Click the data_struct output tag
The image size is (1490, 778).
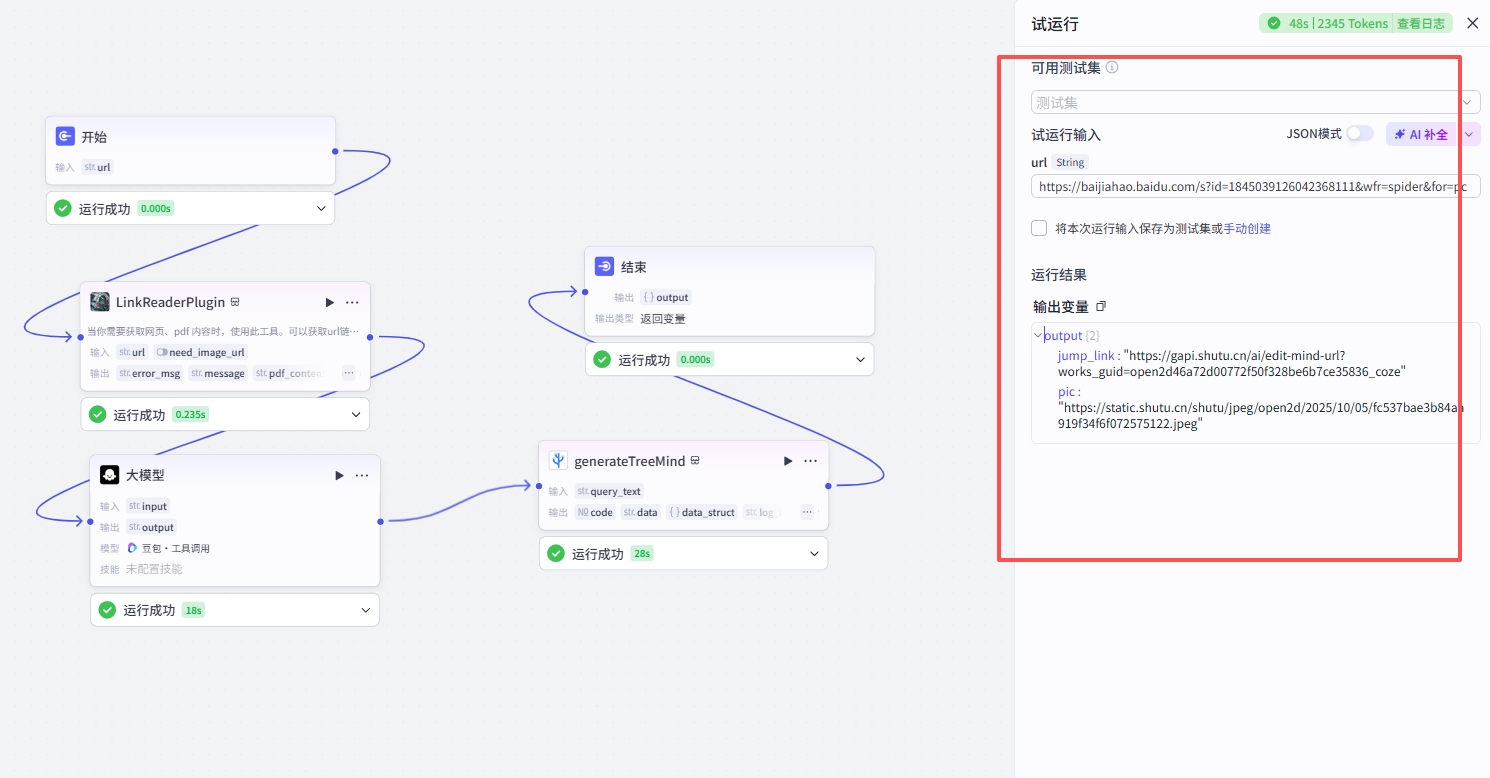pyautogui.click(x=702, y=512)
